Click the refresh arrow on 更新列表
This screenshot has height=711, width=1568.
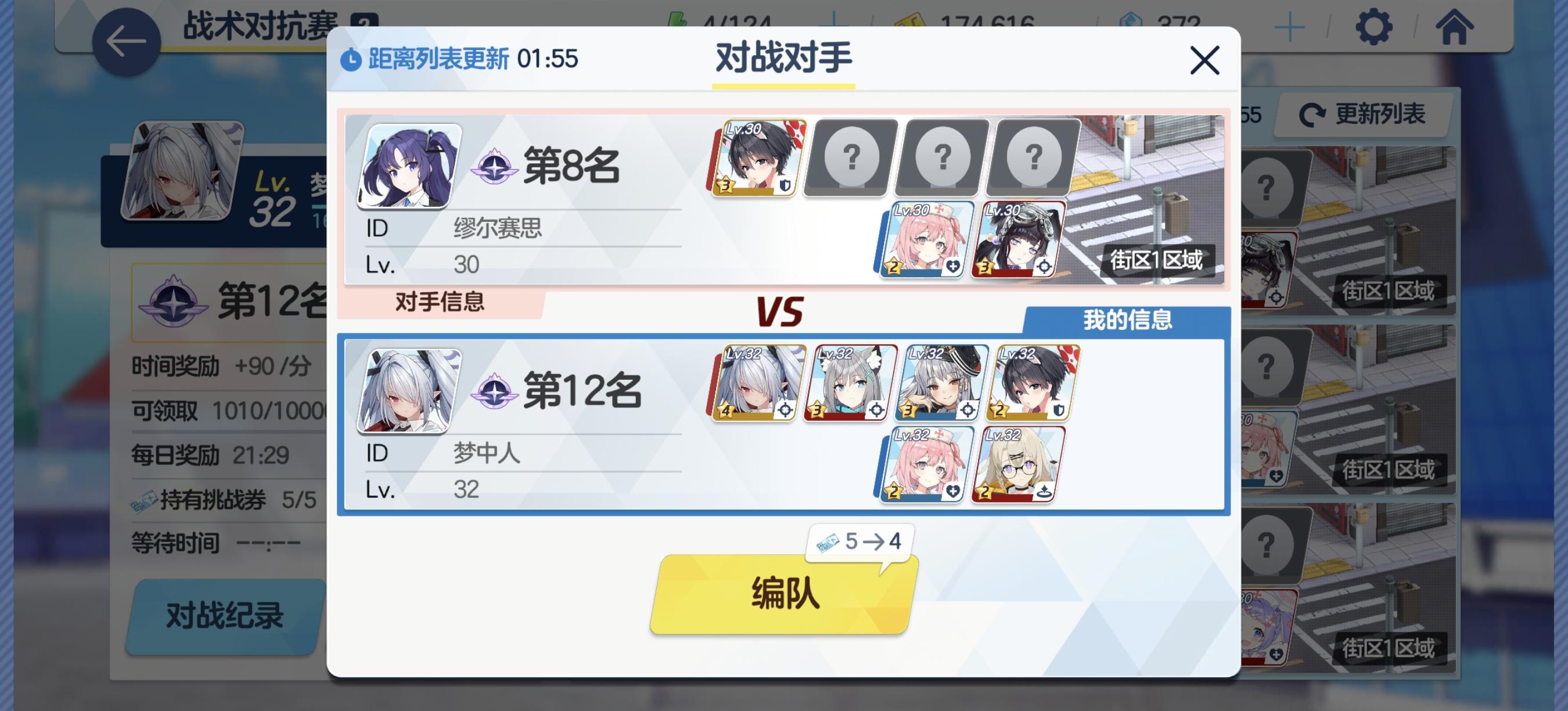pyautogui.click(x=1312, y=114)
